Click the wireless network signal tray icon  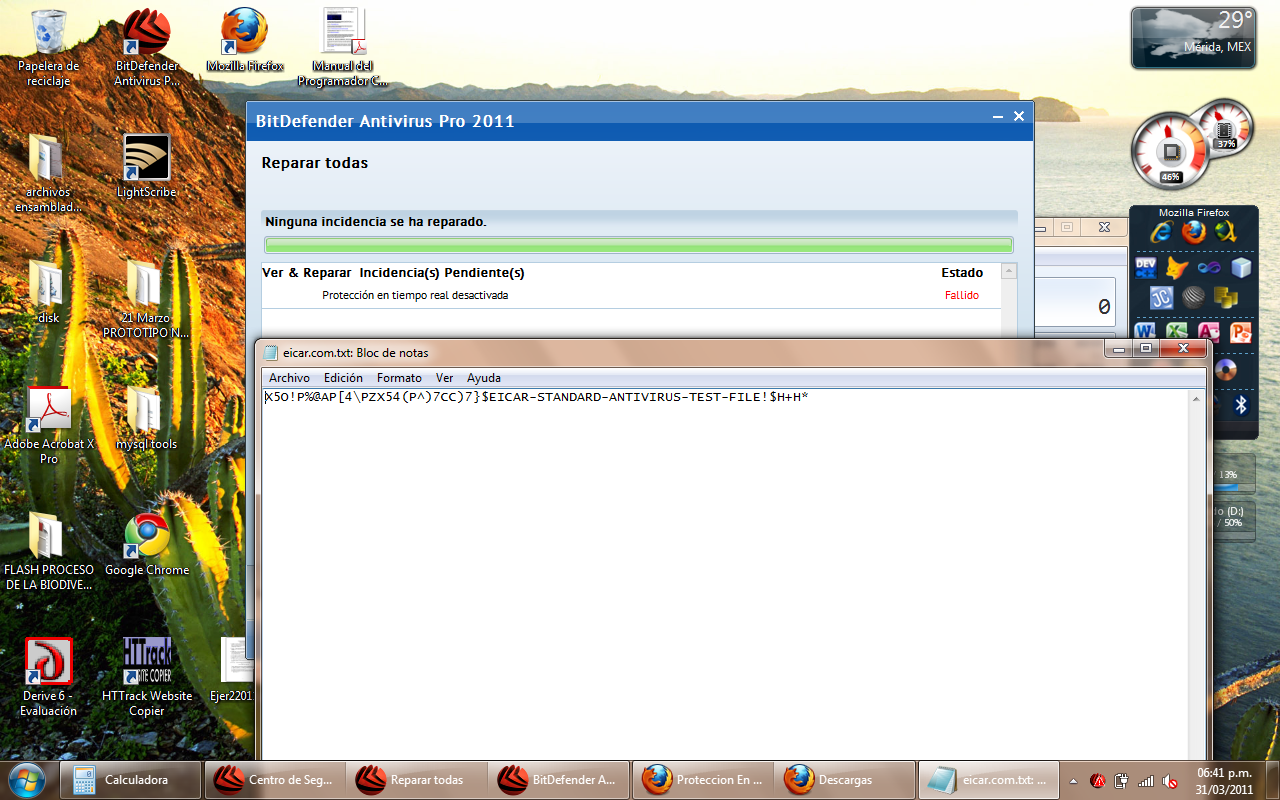coord(1146,781)
